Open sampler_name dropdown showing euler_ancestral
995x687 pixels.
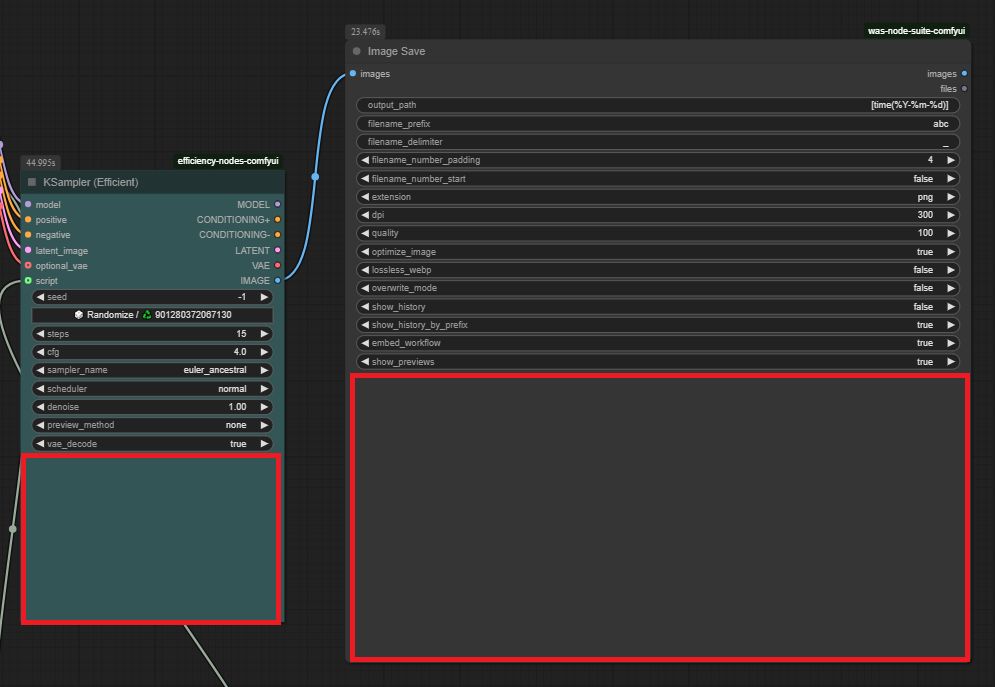click(x=152, y=370)
